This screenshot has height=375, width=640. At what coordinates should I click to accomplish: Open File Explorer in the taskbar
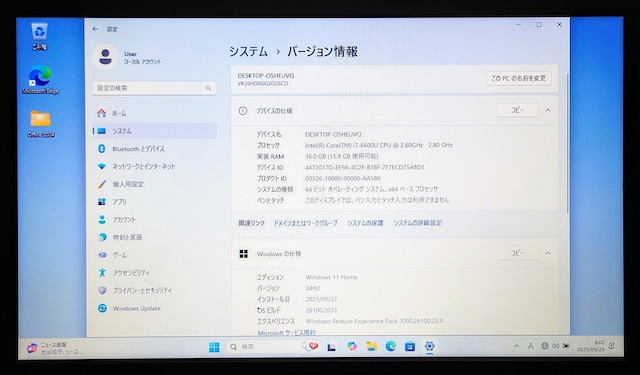point(371,346)
